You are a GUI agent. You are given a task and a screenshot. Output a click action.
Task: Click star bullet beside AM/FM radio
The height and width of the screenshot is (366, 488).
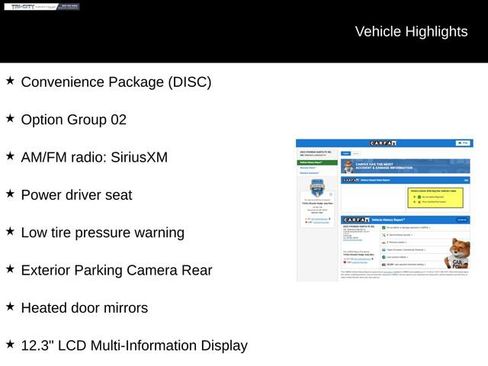coord(10,156)
